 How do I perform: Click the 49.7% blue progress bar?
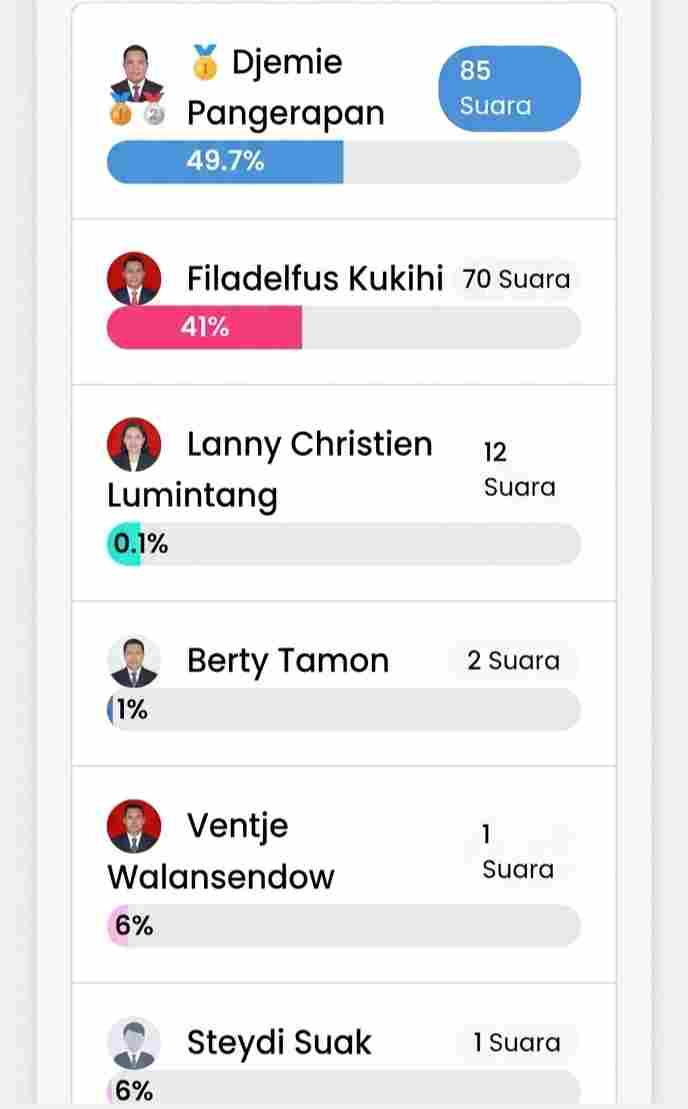(x=344, y=162)
